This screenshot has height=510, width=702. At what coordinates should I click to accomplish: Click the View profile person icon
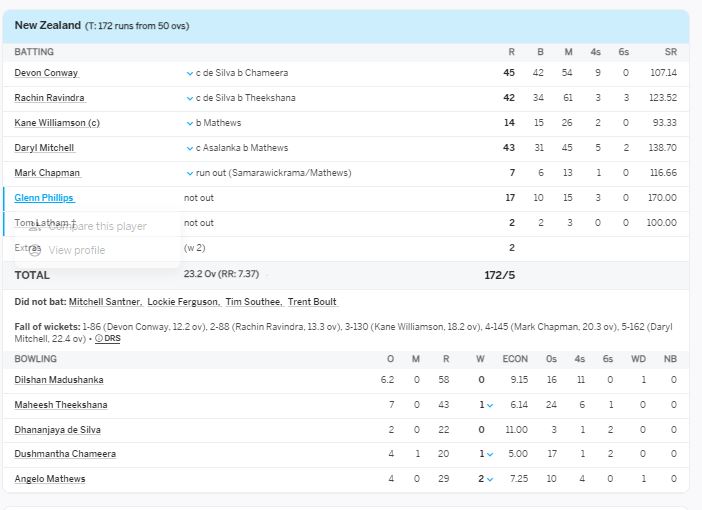35,250
